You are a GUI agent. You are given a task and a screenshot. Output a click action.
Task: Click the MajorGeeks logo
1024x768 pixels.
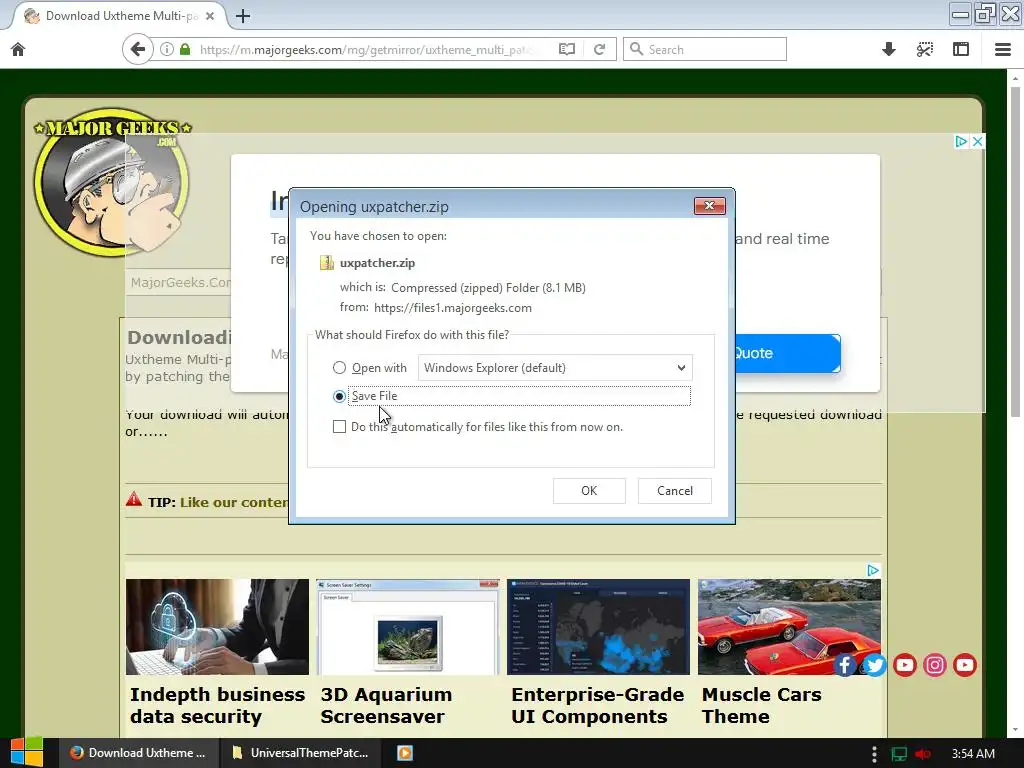point(112,182)
